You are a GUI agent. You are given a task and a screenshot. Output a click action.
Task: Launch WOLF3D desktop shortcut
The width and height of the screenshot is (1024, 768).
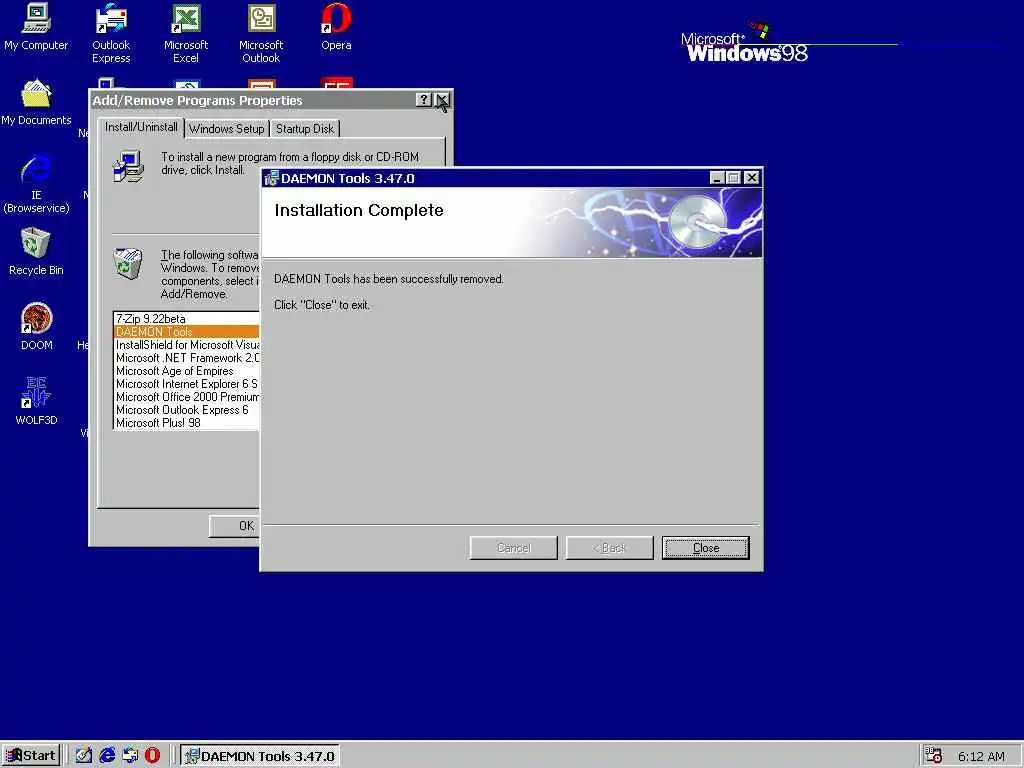36,402
